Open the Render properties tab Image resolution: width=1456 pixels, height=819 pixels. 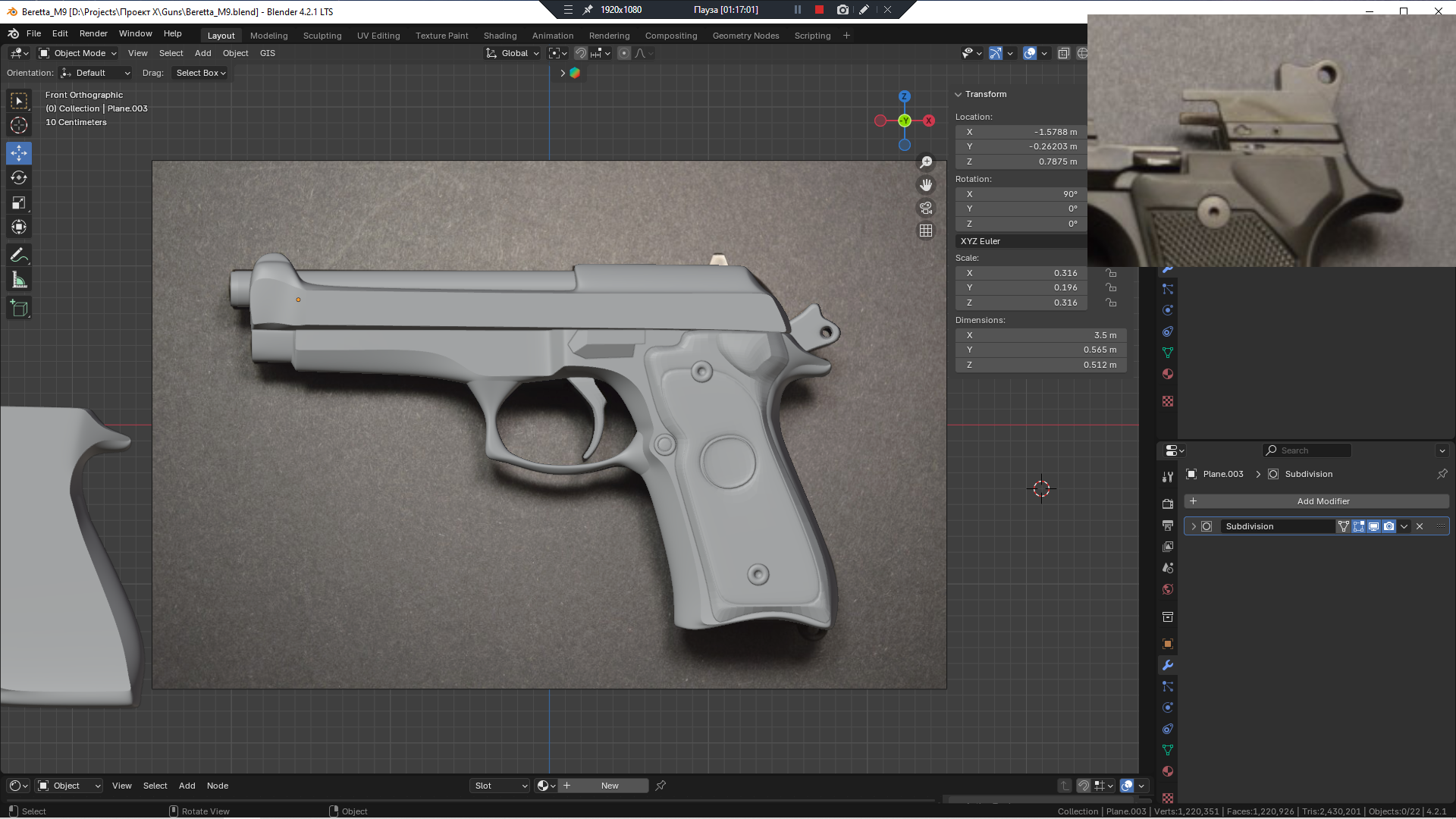click(x=1168, y=504)
